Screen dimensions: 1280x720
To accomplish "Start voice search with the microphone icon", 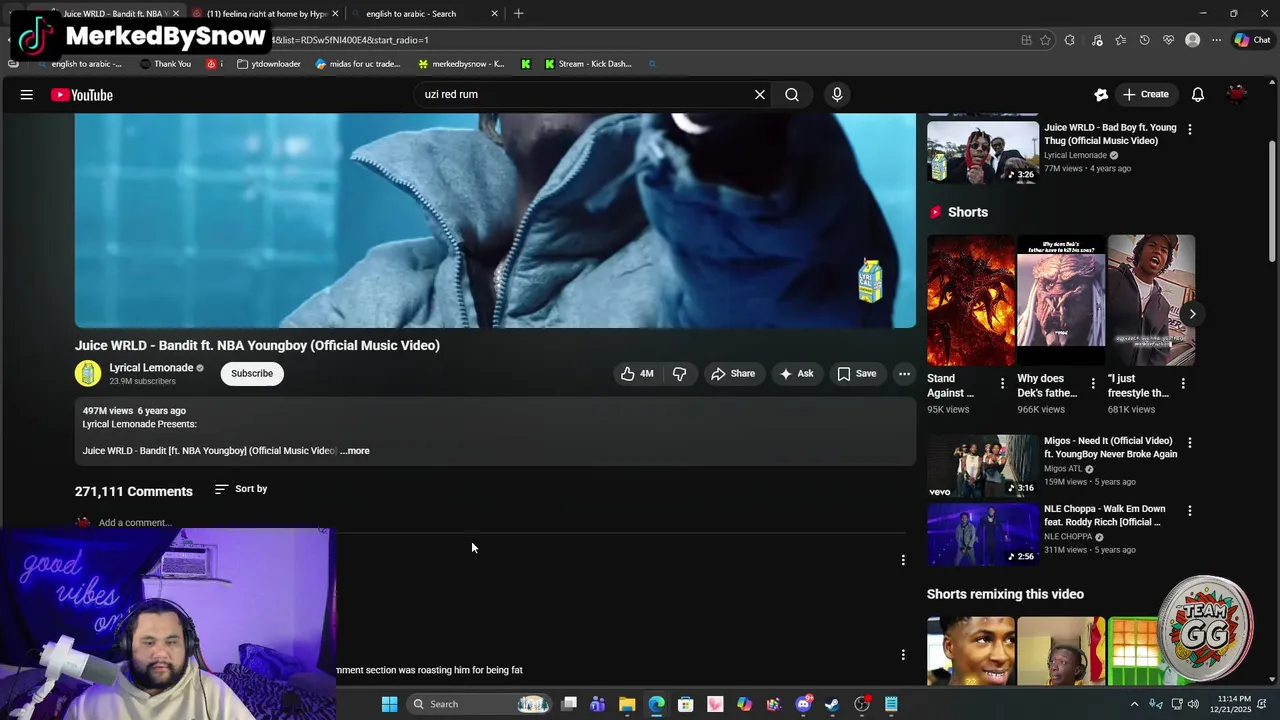I will click(x=837, y=95).
